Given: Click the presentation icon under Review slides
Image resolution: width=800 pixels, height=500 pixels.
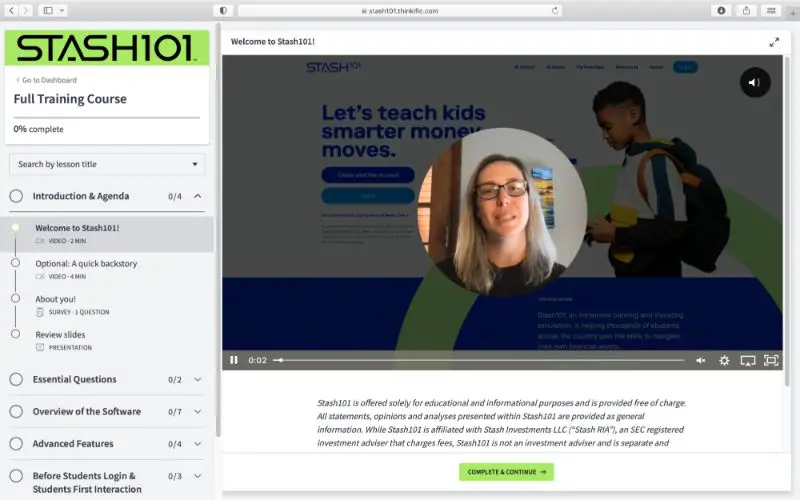Looking at the screenshot, I should 40,347.
